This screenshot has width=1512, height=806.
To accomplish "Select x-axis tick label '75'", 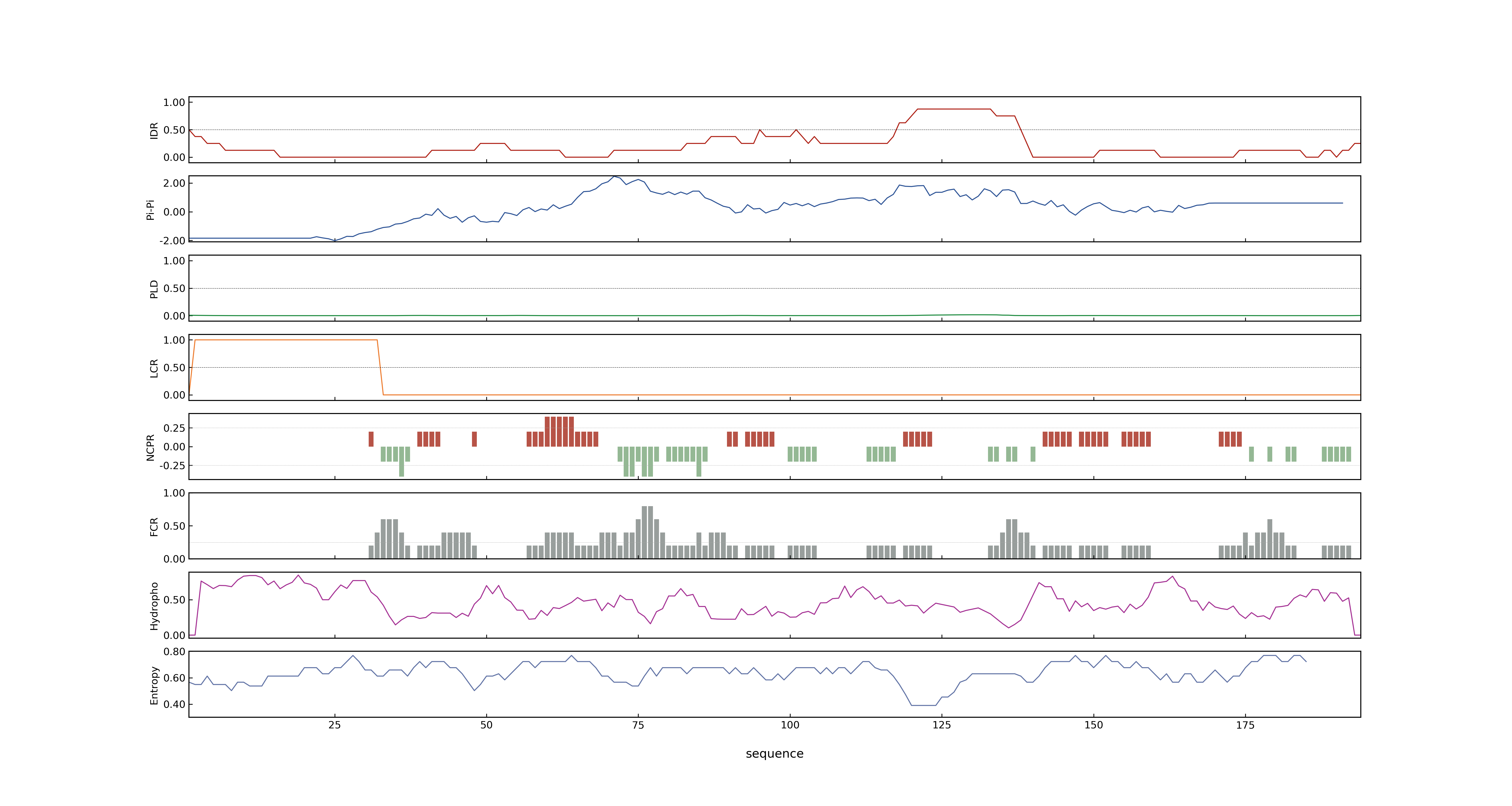I will pos(638,725).
